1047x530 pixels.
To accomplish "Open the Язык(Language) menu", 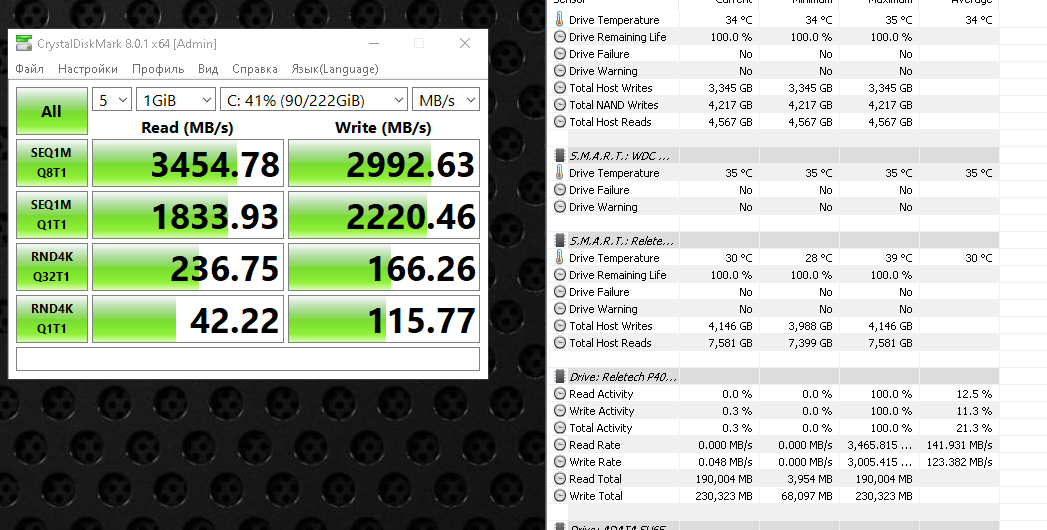I will tap(335, 69).
